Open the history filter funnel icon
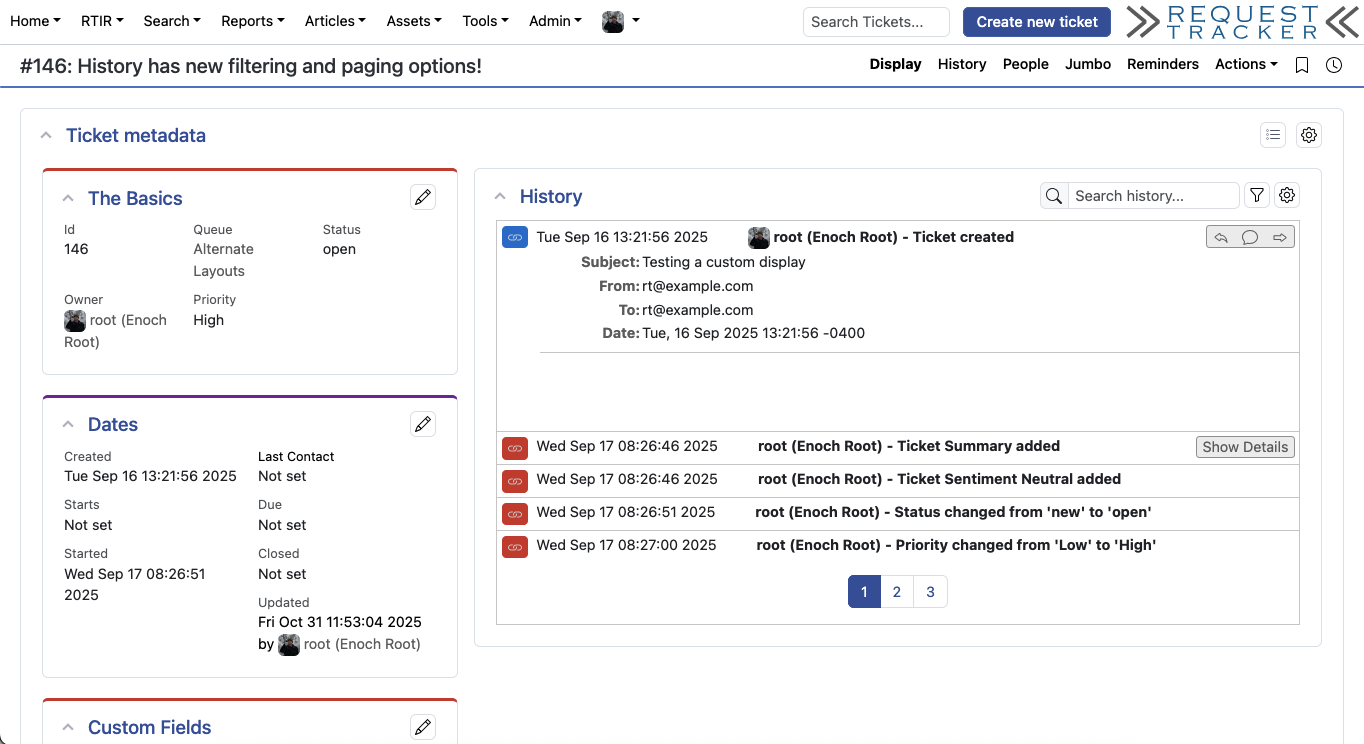The height and width of the screenshot is (744, 1364). 1257,196
